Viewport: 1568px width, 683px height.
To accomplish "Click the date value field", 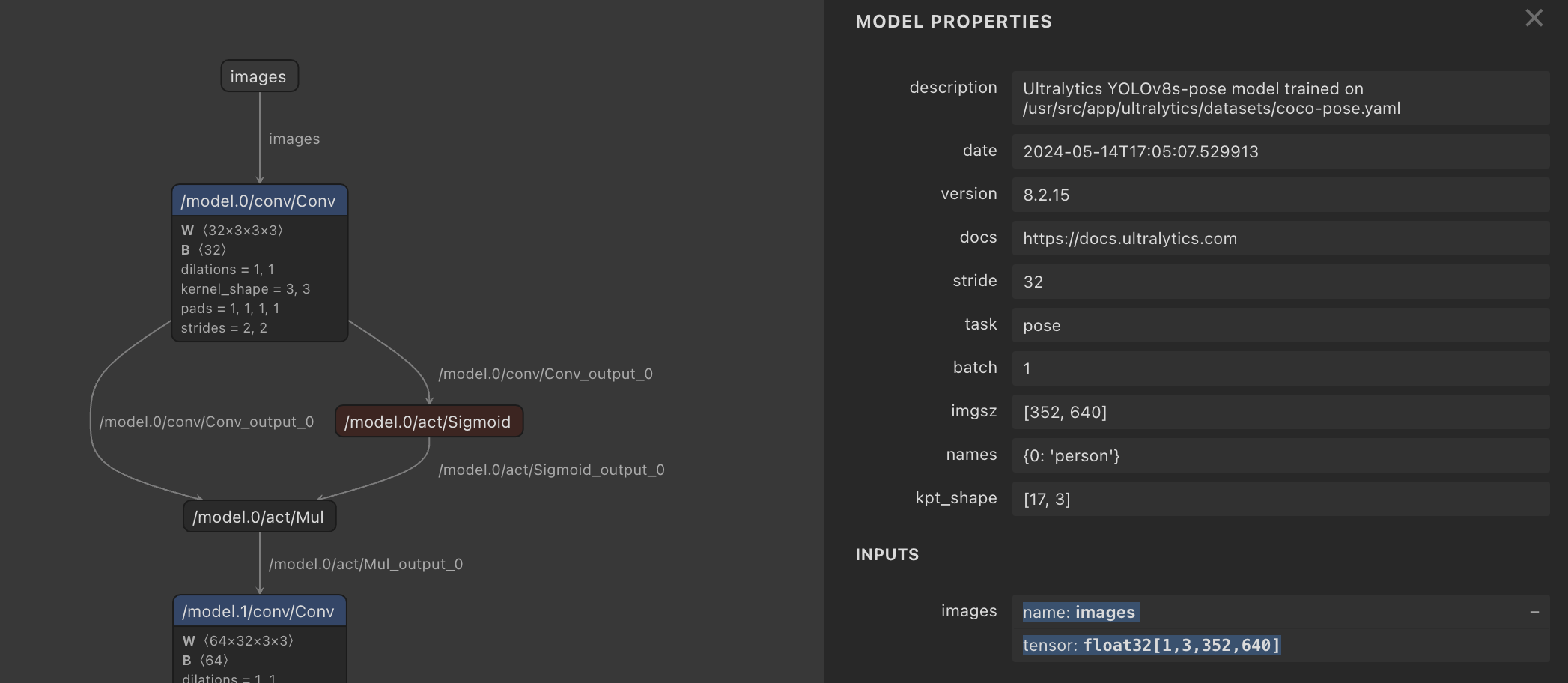I will click(x=1279, y=151).
